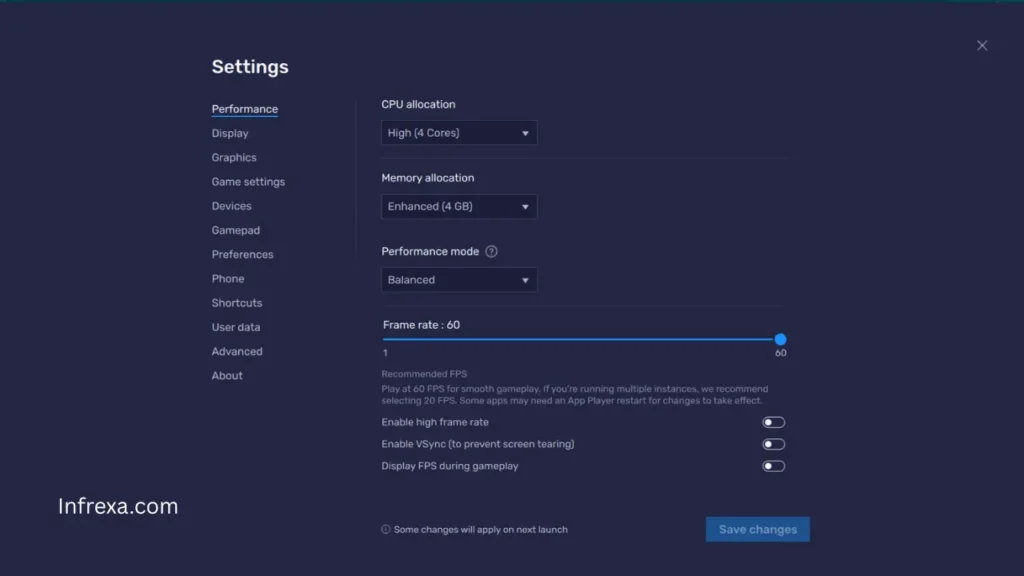Image resolution: width=1024 pixels, height=576 pixels.
Task: Close the Settings window
Action: click(x=981, y=45)
